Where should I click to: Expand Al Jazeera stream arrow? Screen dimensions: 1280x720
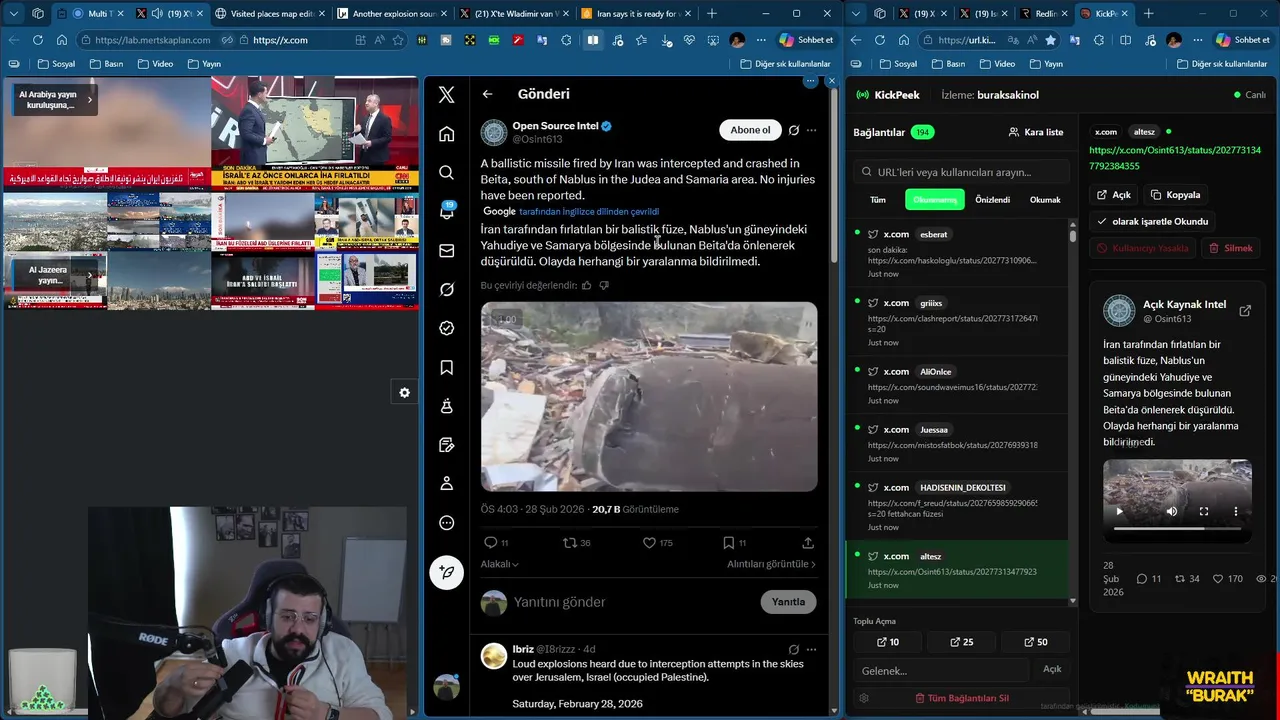89,275
